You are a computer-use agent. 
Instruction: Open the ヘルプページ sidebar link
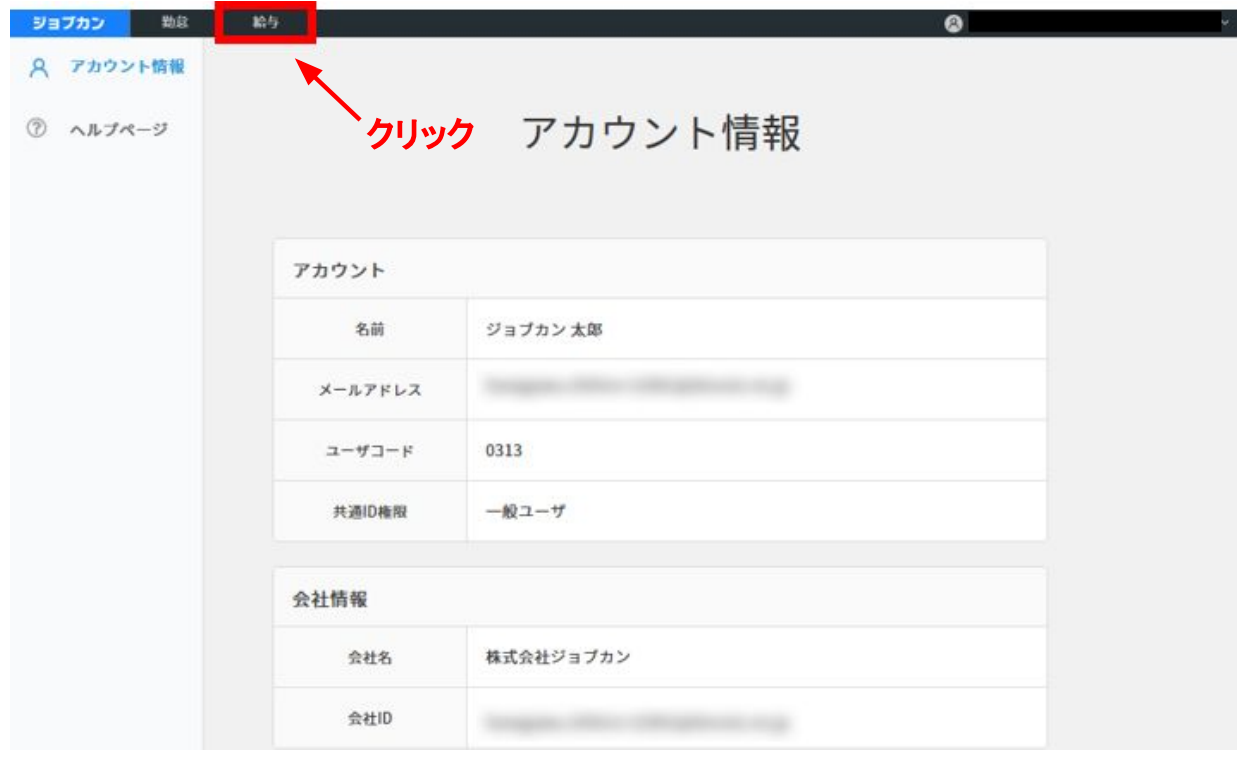coord(118,130)
